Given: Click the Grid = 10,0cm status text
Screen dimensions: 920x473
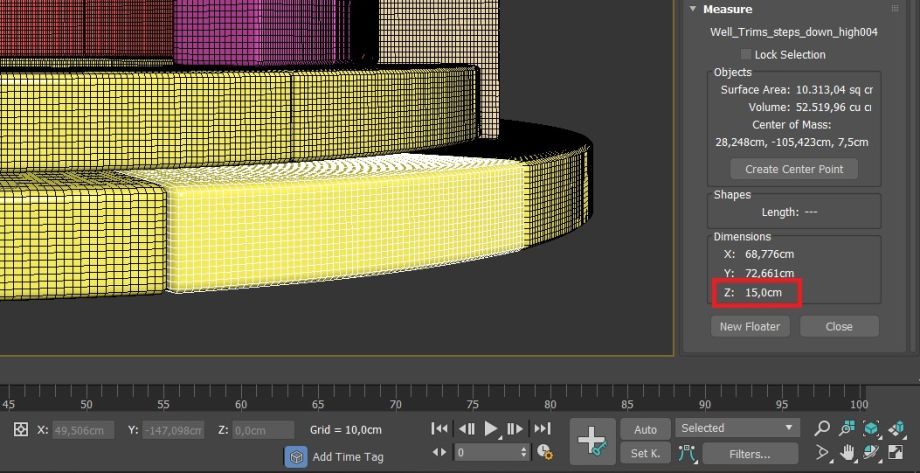Looking at the screenshot, I should (346, 430).
